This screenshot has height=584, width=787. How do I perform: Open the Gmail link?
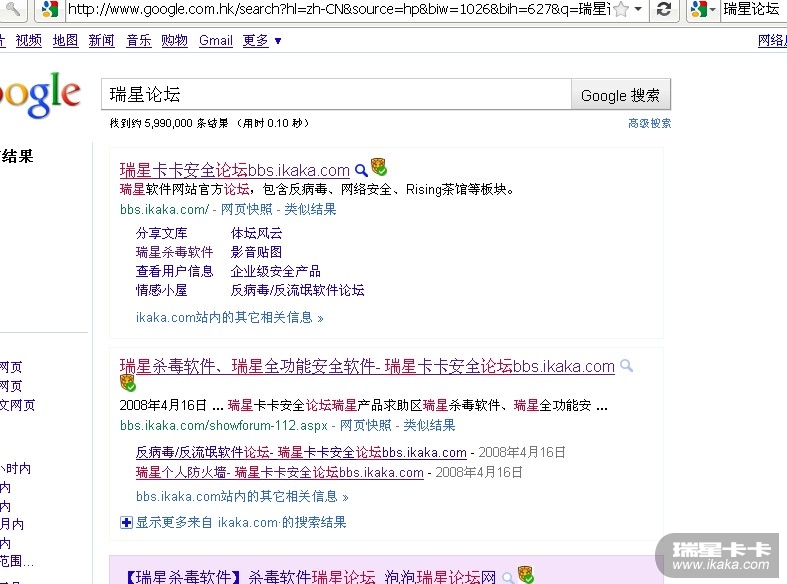(216, 40)
